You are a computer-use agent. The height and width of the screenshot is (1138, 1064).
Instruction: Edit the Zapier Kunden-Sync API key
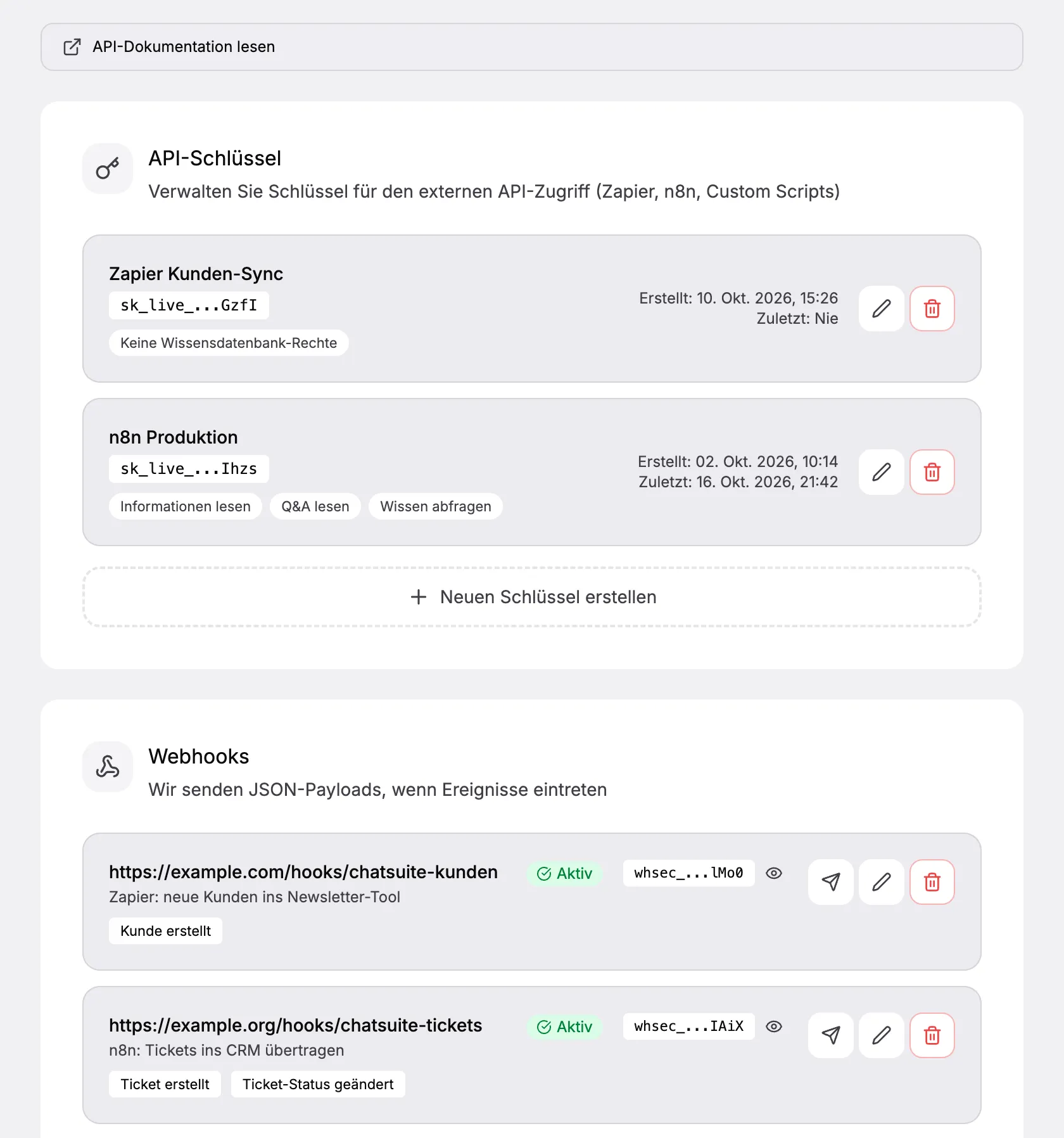pos(881,309)
